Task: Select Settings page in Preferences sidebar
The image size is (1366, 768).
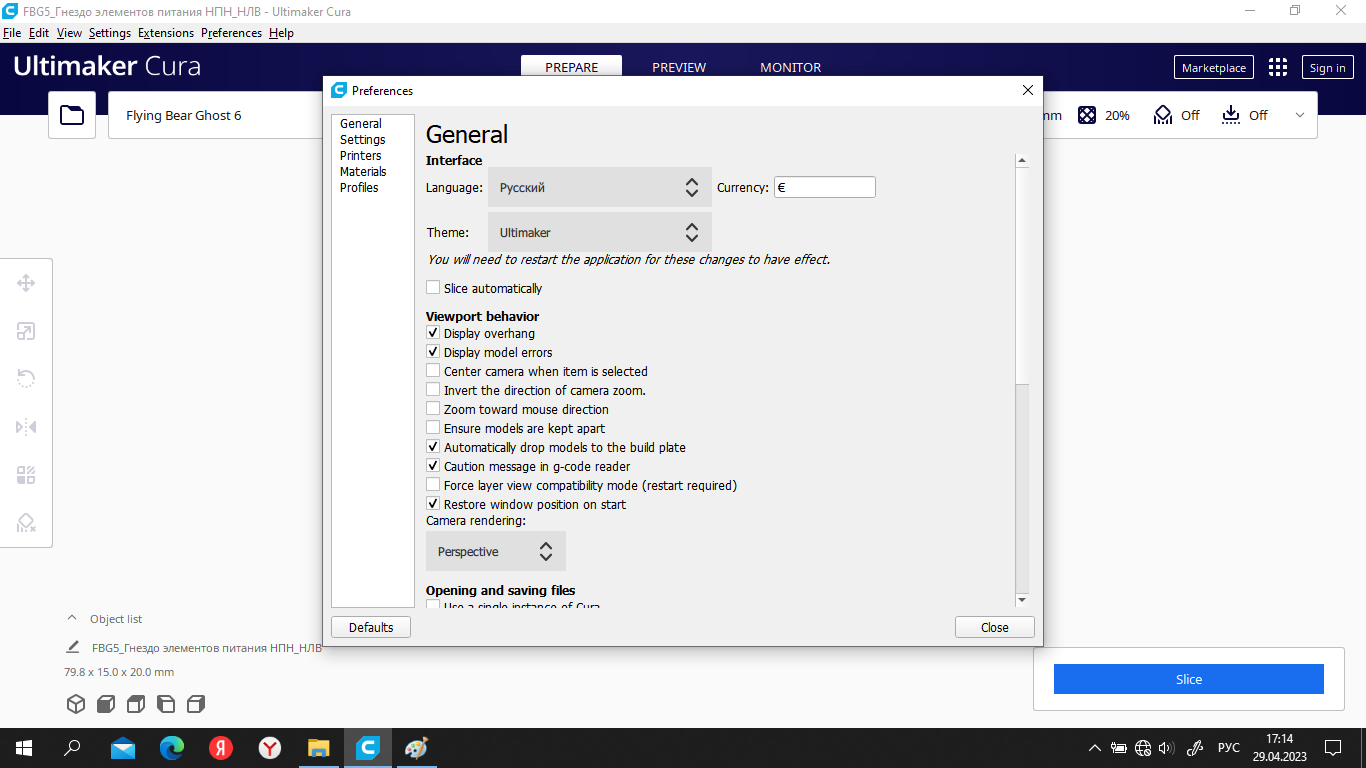Action: (363, 140)
